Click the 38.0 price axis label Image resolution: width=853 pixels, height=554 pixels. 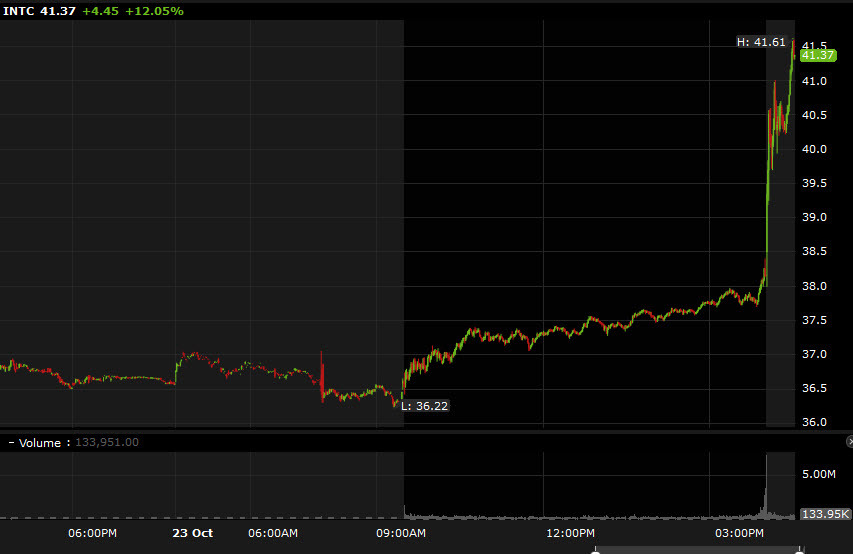813,287
